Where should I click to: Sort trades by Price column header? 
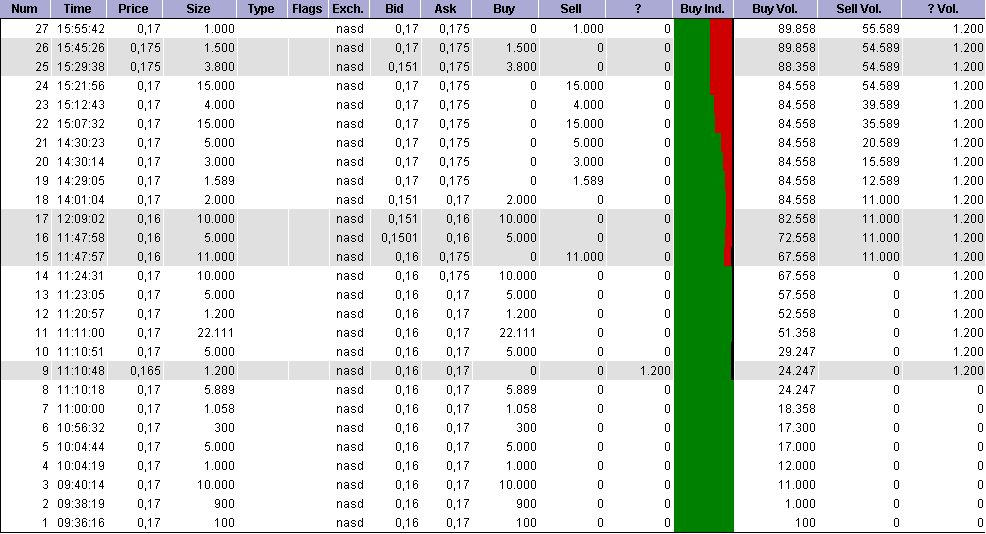pyautogui.click(x=133, y=9)
